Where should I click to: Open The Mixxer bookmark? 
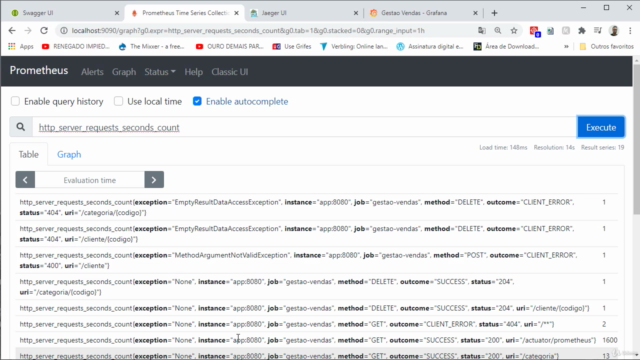pos(151,47)
